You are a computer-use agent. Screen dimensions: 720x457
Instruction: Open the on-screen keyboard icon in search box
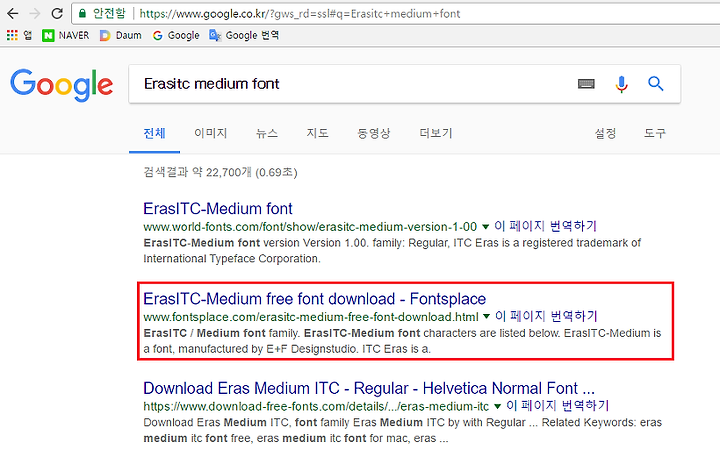[x=586, y=84]
